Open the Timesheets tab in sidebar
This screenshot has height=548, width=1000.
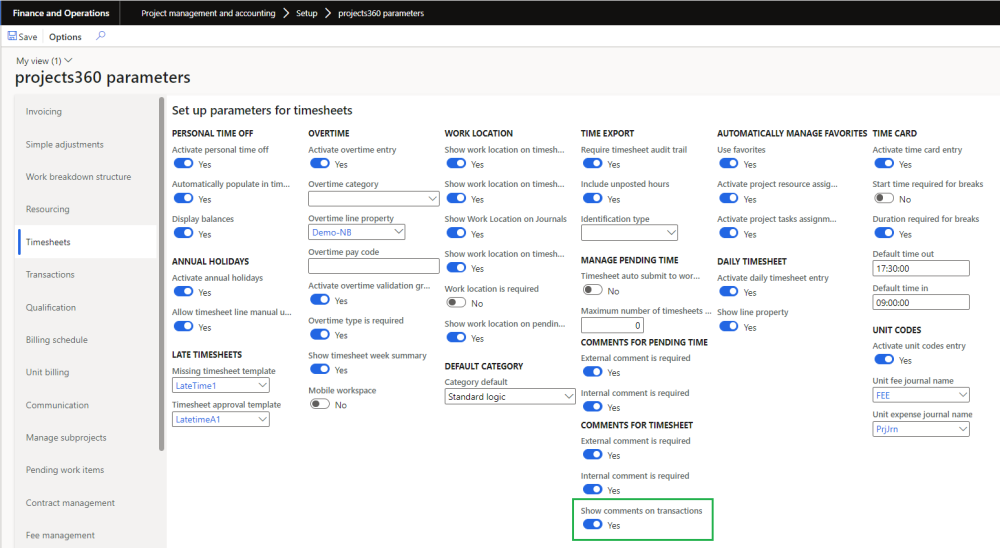pos(48,242)
